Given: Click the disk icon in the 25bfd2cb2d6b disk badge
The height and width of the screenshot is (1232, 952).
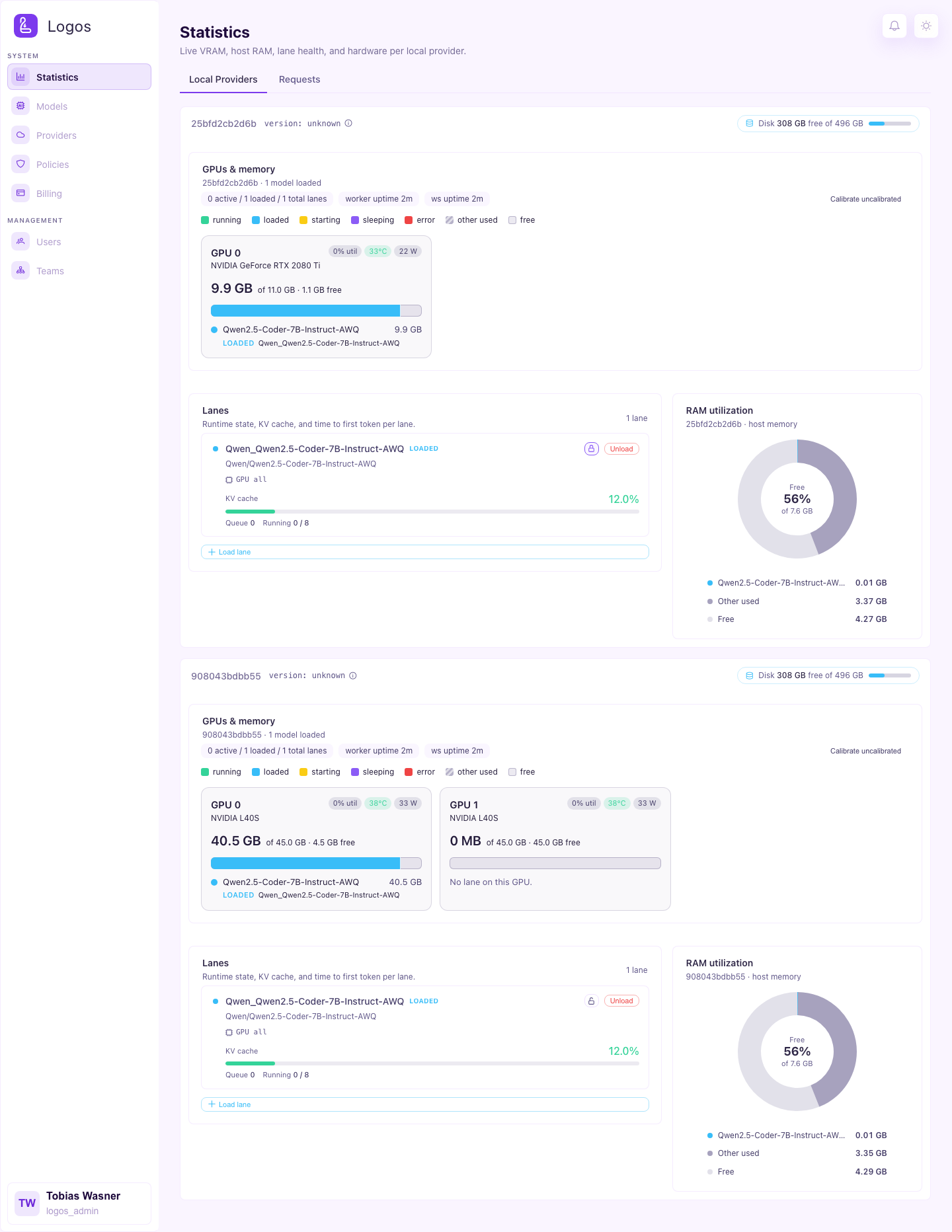Looking at the screenshot, I should point(750,124).
